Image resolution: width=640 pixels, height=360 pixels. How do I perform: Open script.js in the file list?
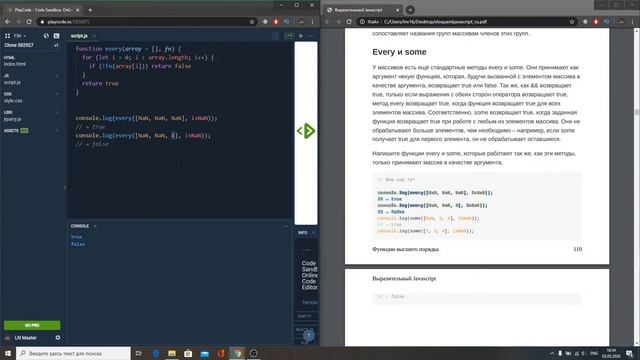12,82
